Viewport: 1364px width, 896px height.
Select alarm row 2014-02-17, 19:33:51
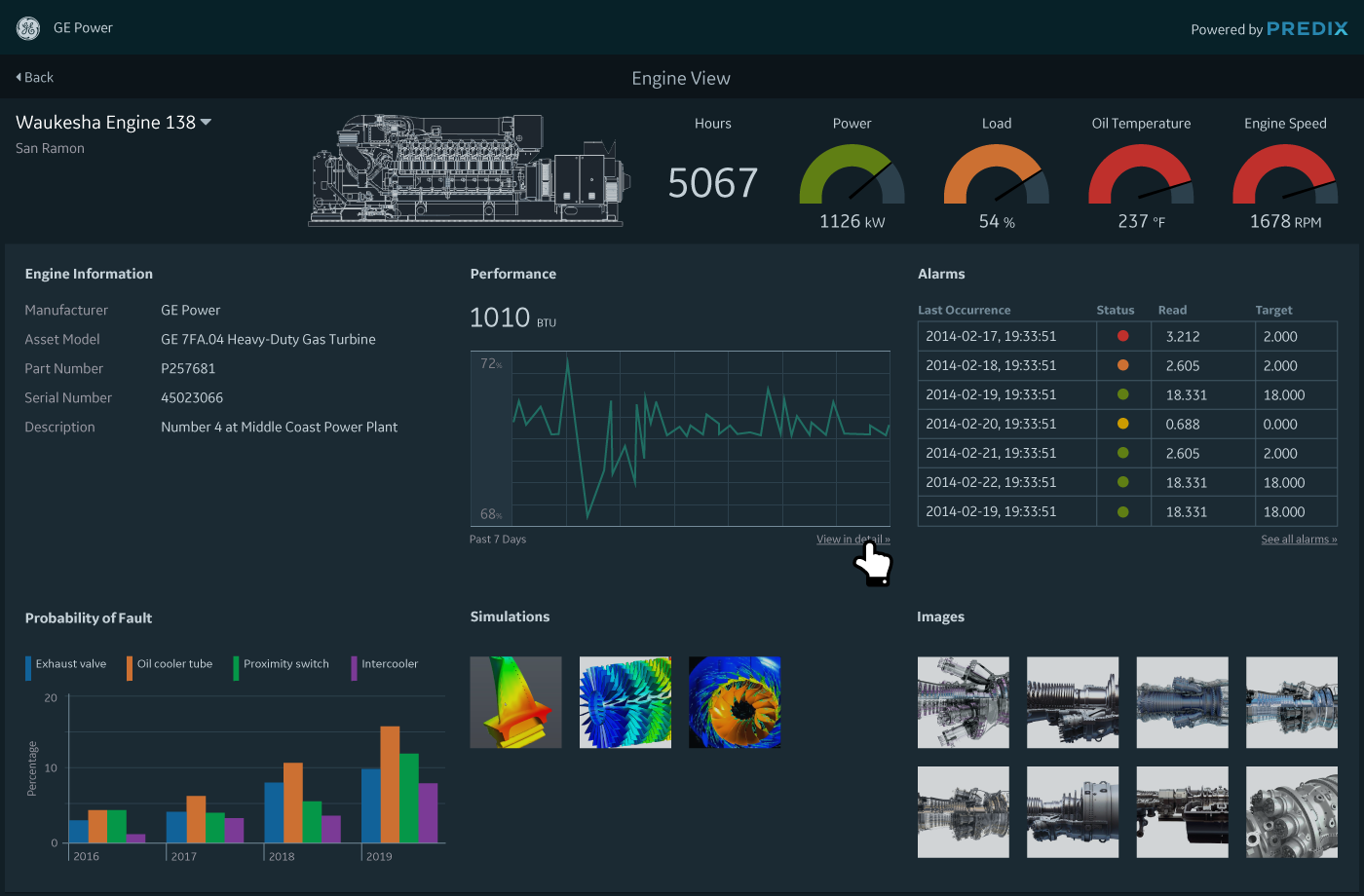(1127, 336)
